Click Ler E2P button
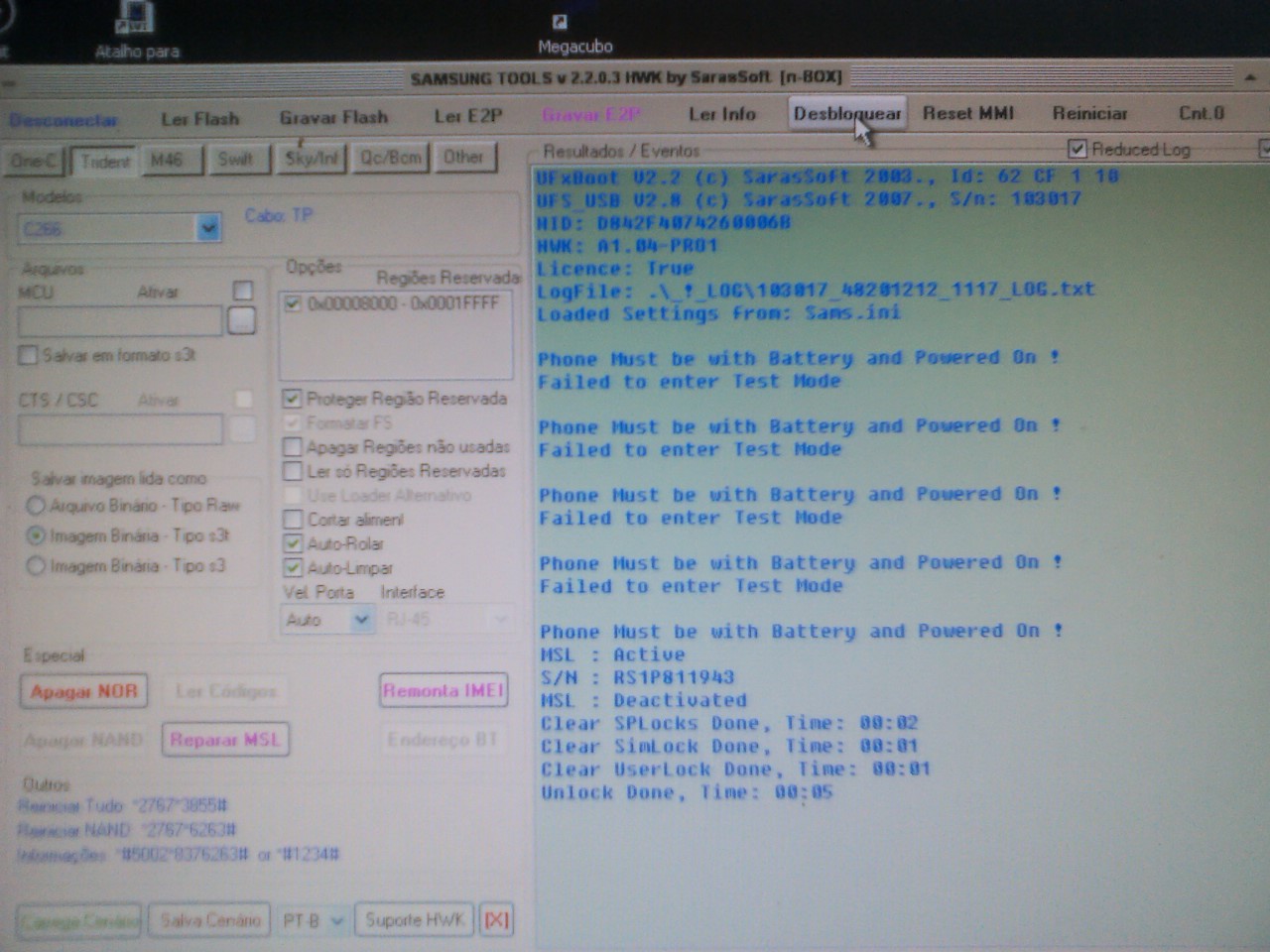Viewport: 1270px width, 952px height. (468, 117)
